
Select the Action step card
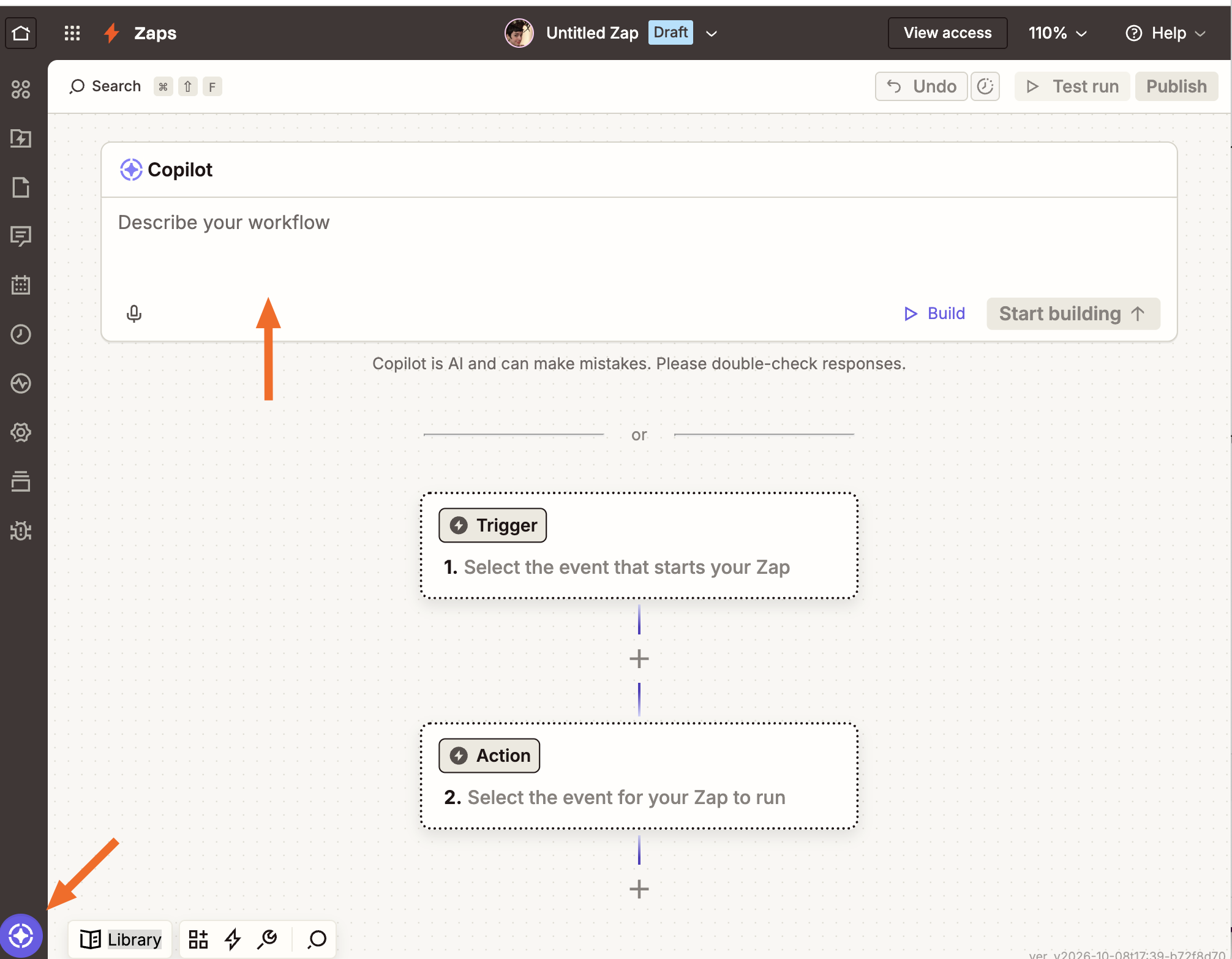639,776
